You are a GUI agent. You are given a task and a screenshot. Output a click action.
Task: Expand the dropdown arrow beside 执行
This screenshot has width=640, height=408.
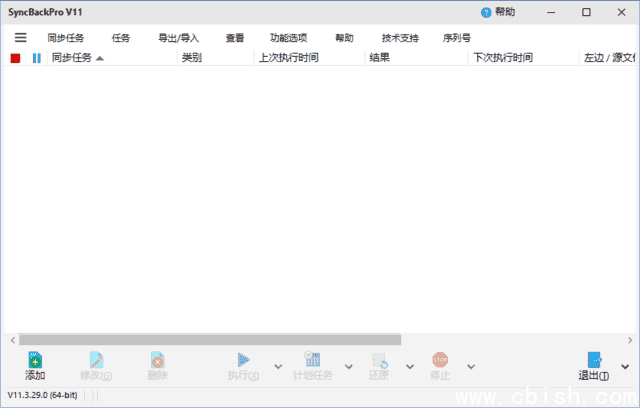coord(278,367)
